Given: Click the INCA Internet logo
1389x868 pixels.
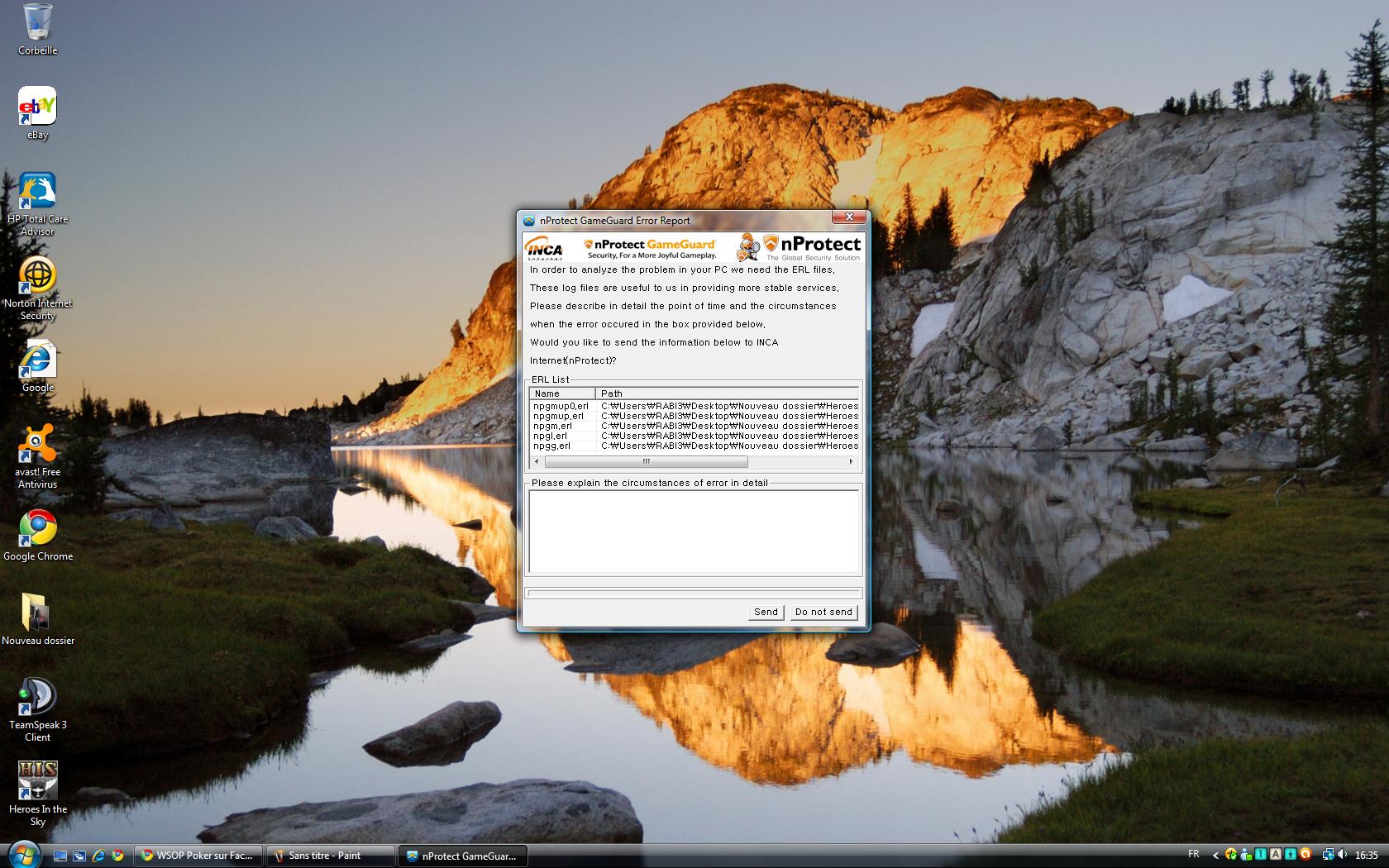Looking at the screenshot, I should [544, 248].
